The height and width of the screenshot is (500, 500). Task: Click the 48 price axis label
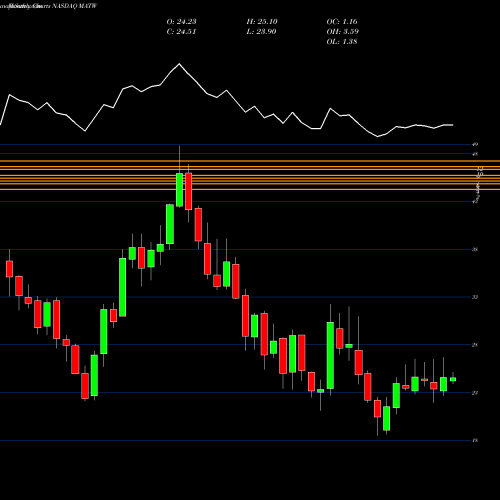pos(475,154)
